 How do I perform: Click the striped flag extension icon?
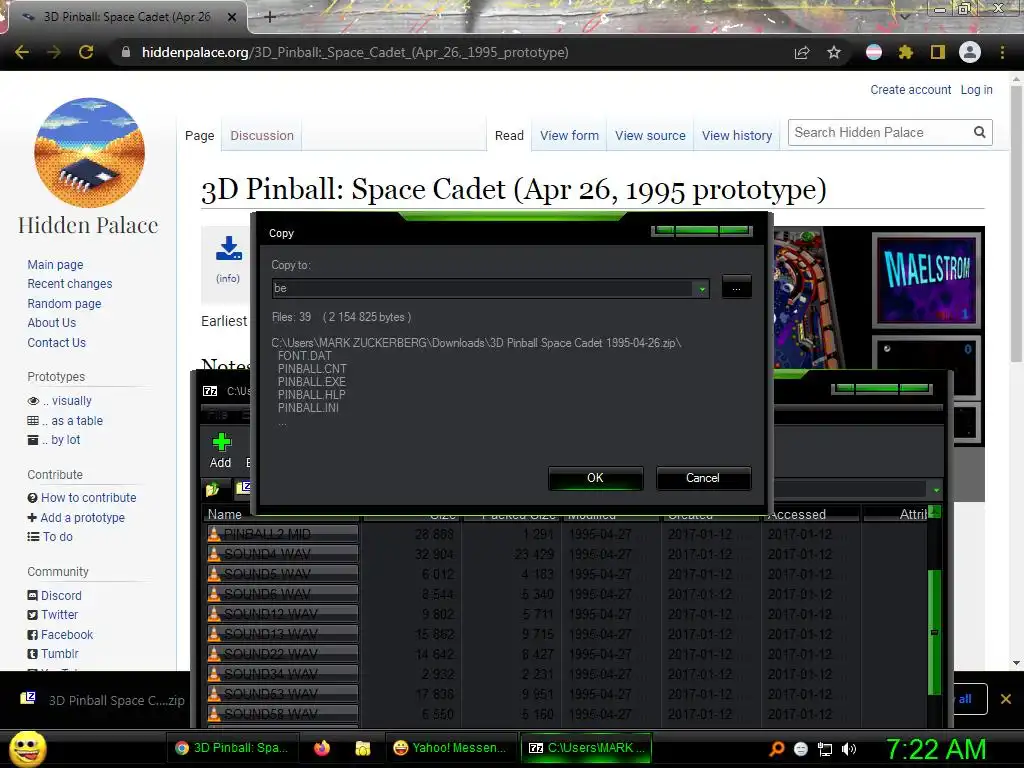pyautogui.click(x=874, y=52)
